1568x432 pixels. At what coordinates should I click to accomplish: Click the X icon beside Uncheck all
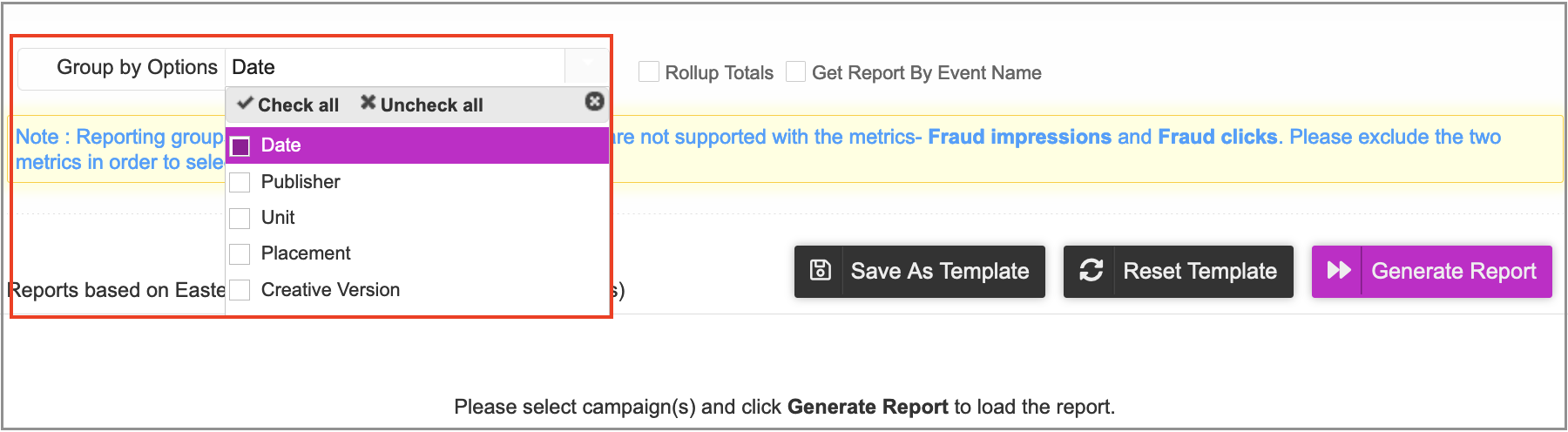click(x=368, y=103)
